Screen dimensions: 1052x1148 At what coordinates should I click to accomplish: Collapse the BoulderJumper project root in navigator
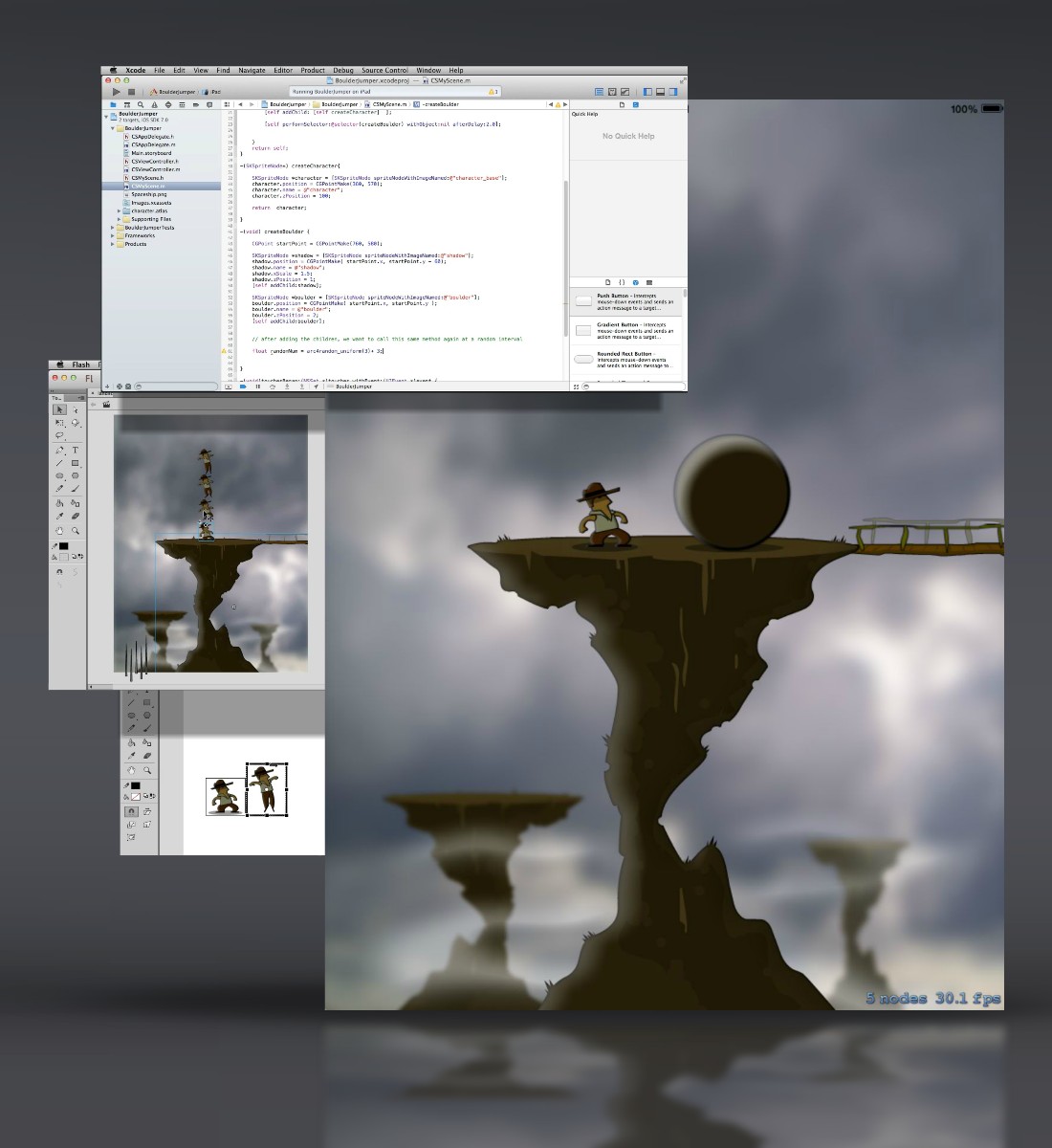coord(106,117)
